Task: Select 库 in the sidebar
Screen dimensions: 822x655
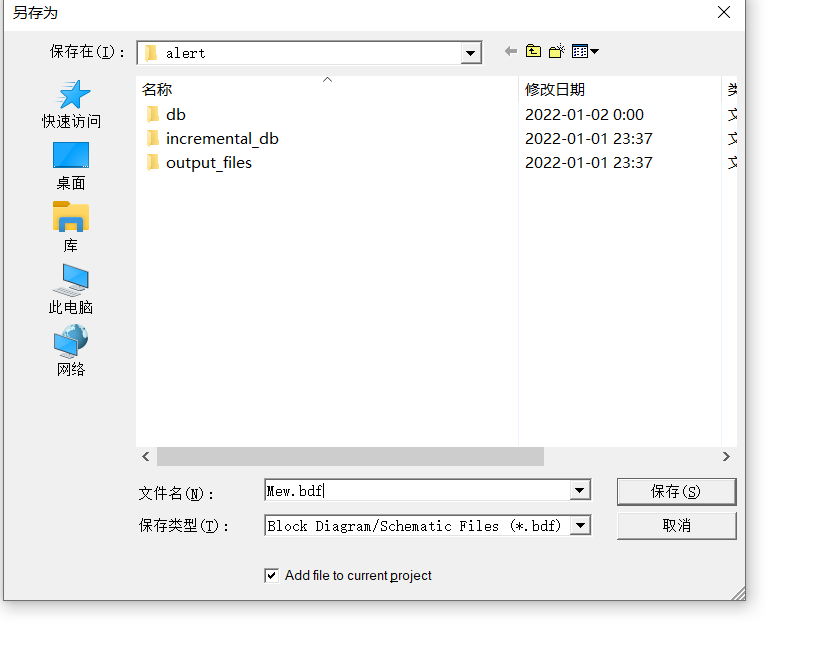Action: [x=70, y=228]
